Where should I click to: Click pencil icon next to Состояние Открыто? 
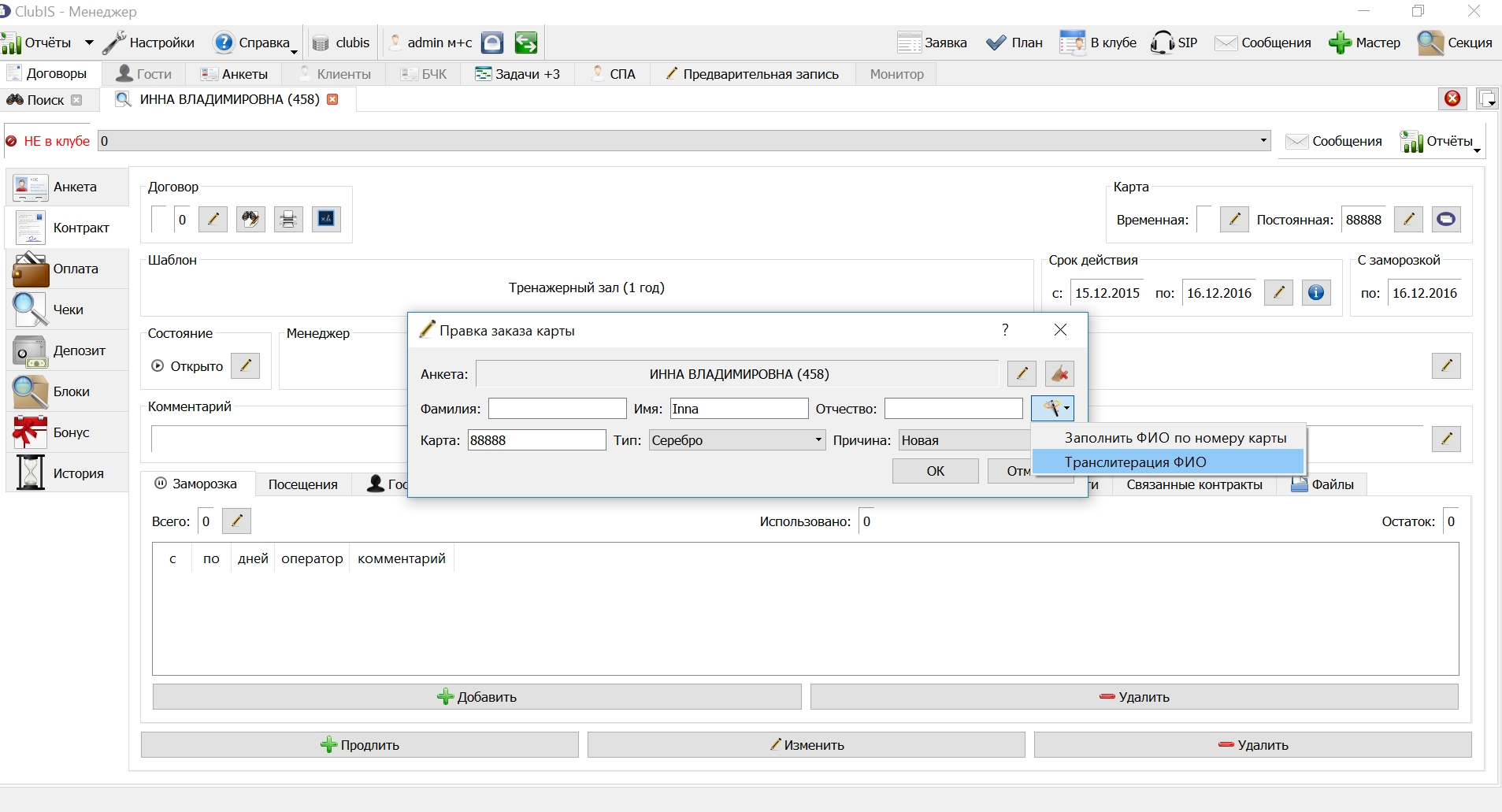point(246,365)
